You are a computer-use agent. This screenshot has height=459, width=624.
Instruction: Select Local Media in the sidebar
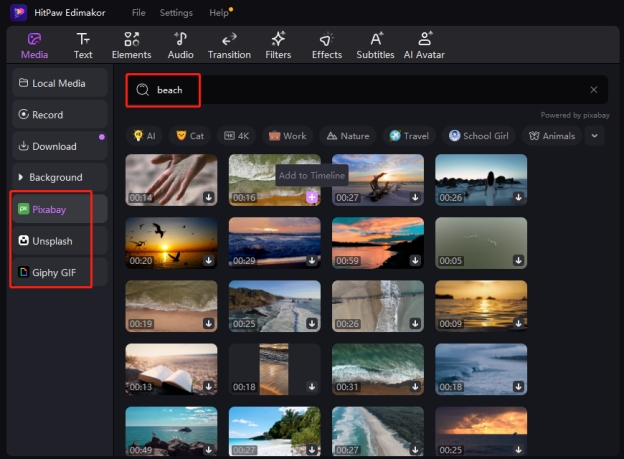click(x=60, y=83)
